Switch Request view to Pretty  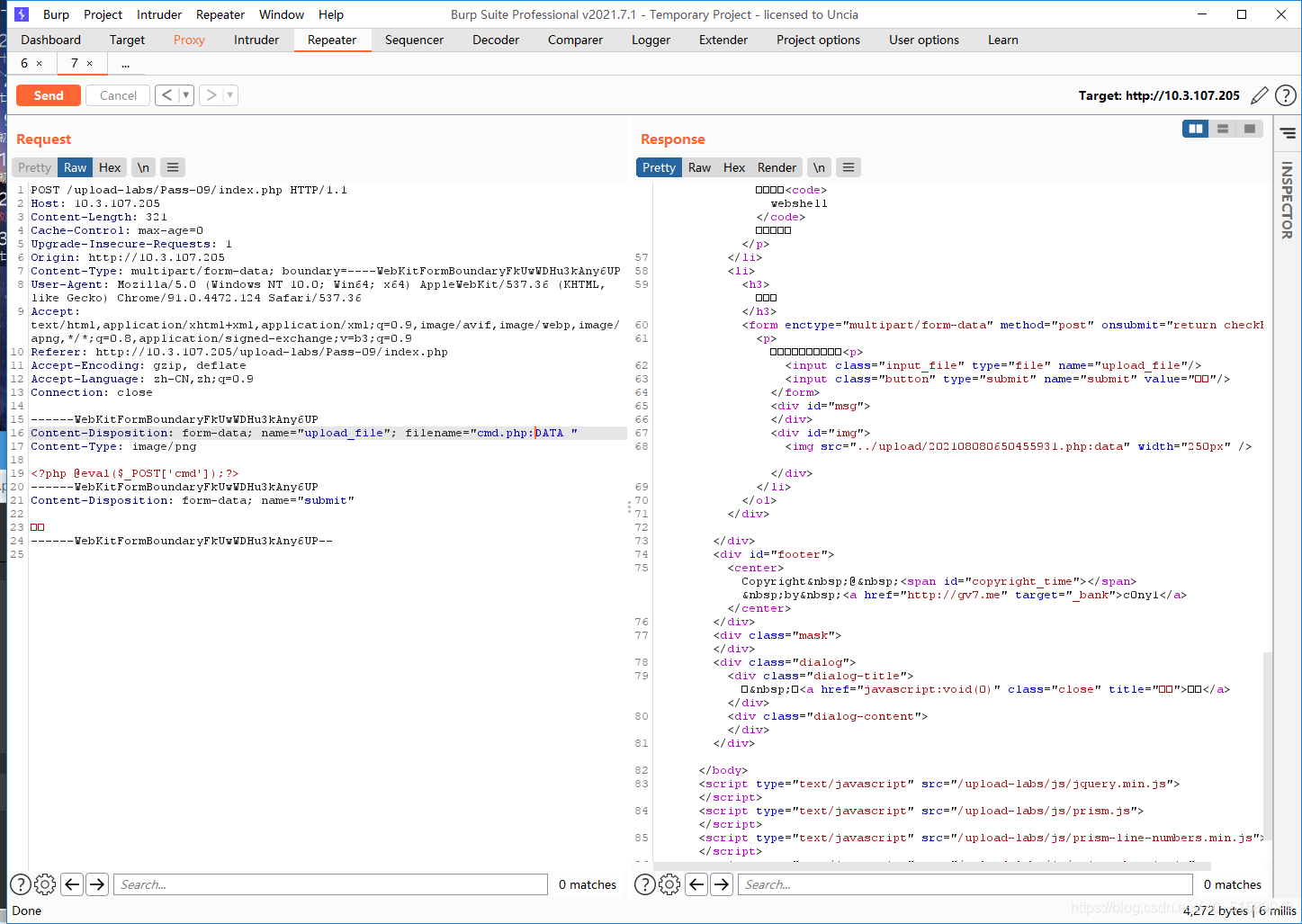[x=34, y=167]
